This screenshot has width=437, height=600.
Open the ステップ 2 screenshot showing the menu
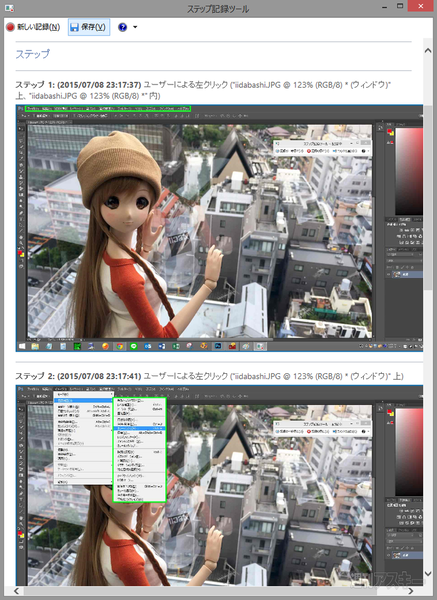(x=219, y=485)
